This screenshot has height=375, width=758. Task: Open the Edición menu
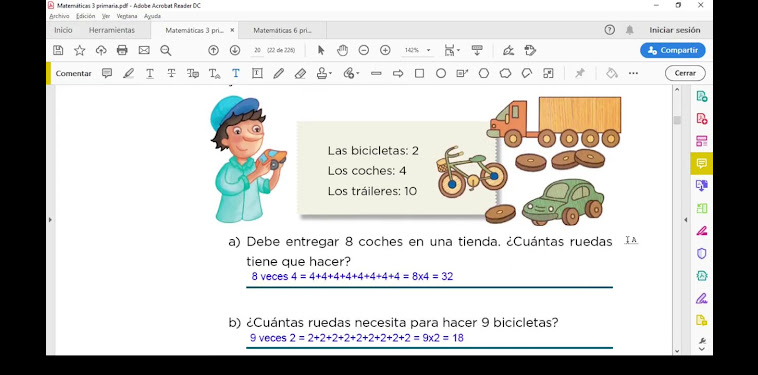[x=86, y=16]
